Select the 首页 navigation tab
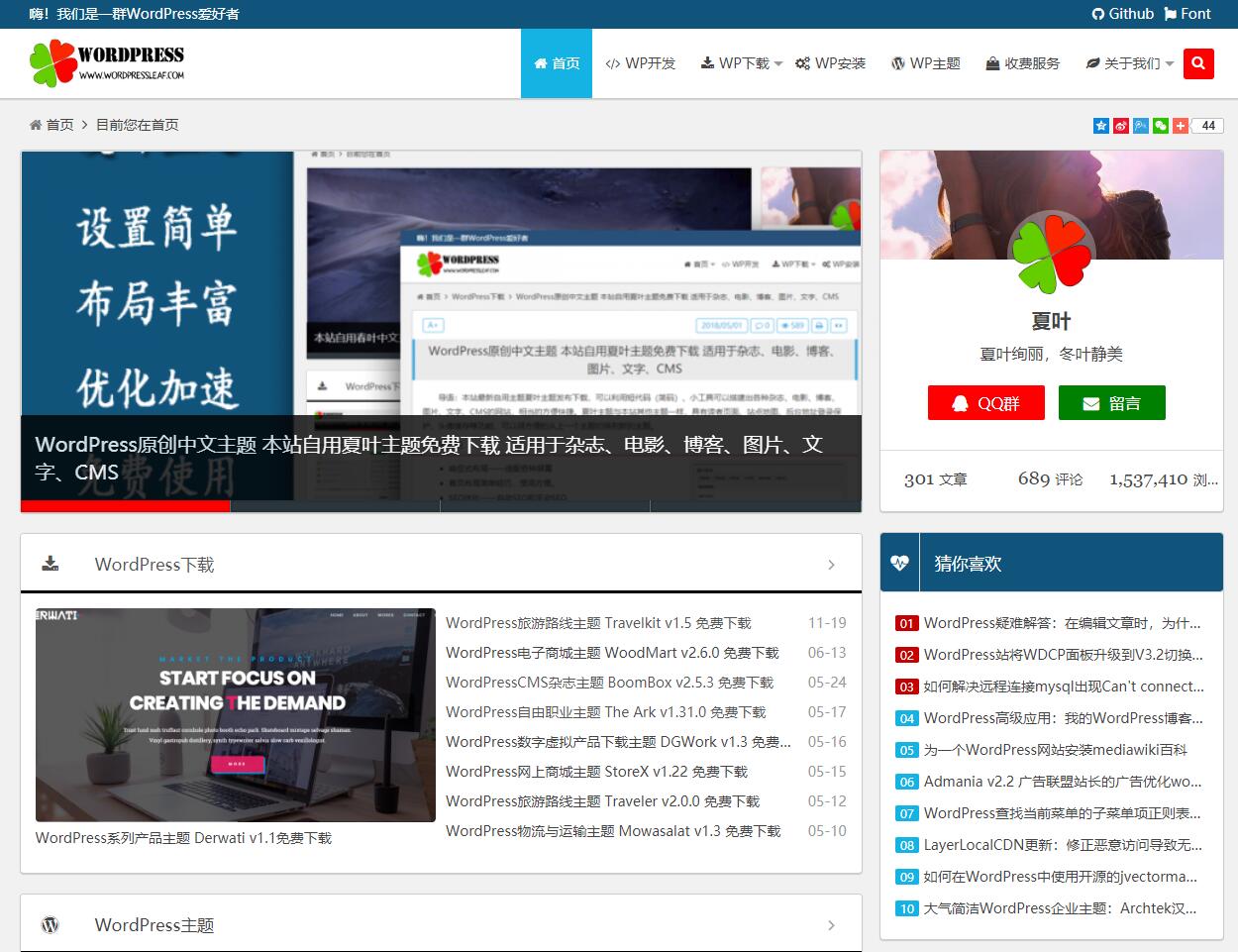The width and height of the screenshot is (1238, 952). point(557,63)
